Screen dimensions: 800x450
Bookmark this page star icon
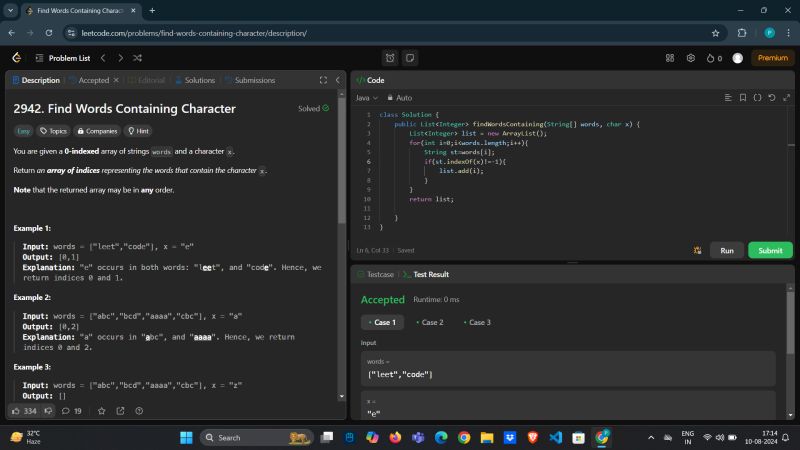[715, 33]
